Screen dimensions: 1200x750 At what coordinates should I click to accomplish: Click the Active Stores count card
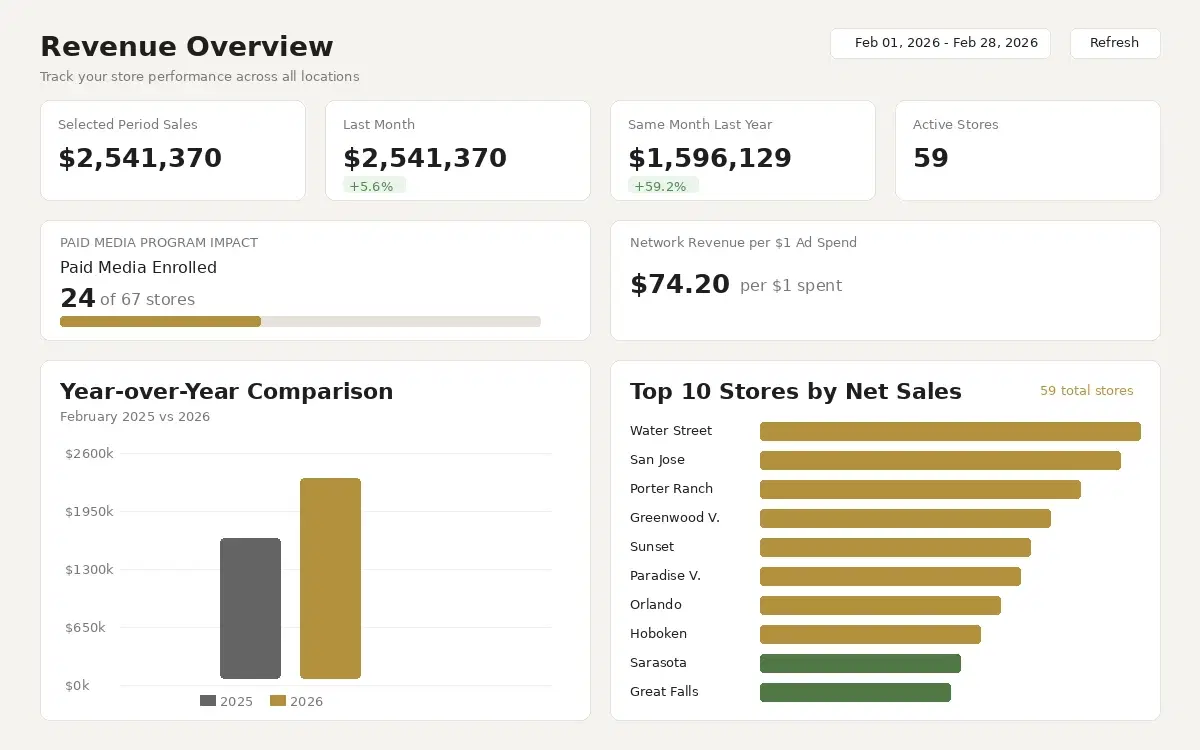pos(1027,150)
